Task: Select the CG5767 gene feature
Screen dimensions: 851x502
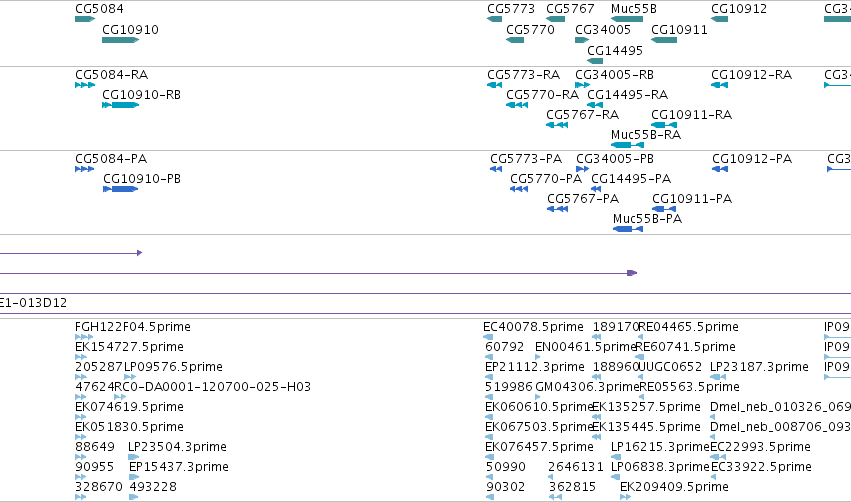Action: [556, 19]
